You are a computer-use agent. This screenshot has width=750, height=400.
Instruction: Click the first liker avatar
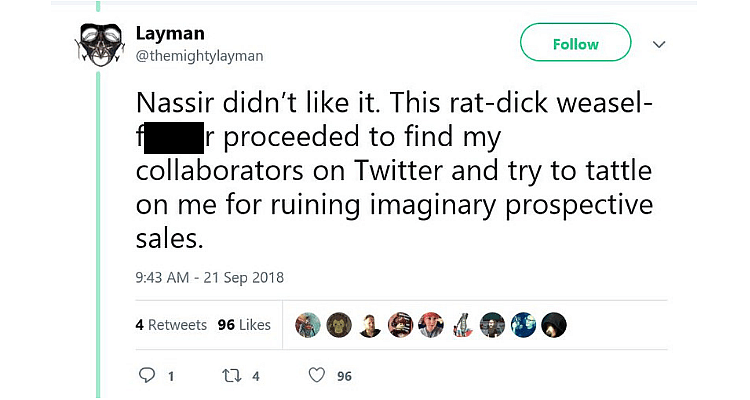[x=309, y=325]
